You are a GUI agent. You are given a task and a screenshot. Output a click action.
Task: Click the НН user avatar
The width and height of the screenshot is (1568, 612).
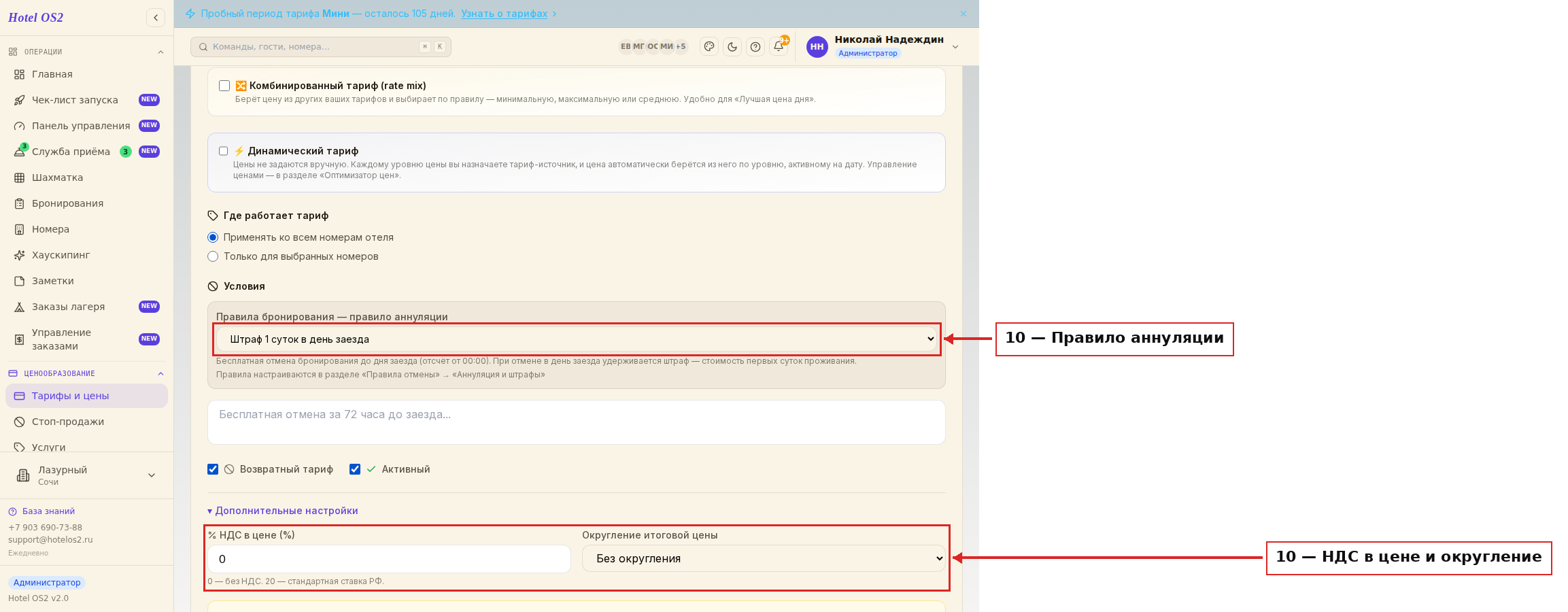click(x=817, y=47)
